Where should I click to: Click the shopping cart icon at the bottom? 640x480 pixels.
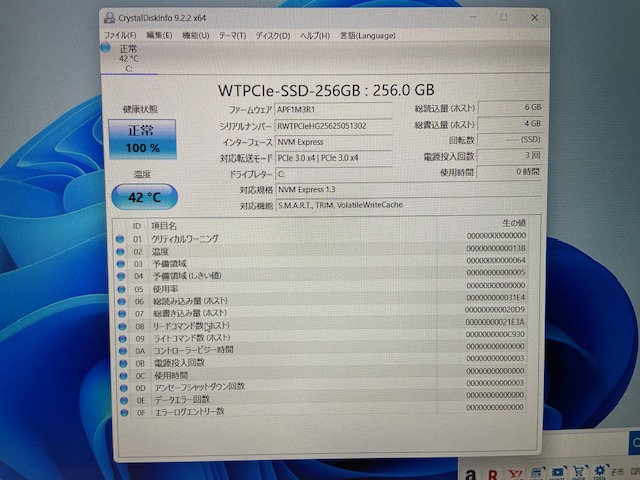tap(577, 471)
